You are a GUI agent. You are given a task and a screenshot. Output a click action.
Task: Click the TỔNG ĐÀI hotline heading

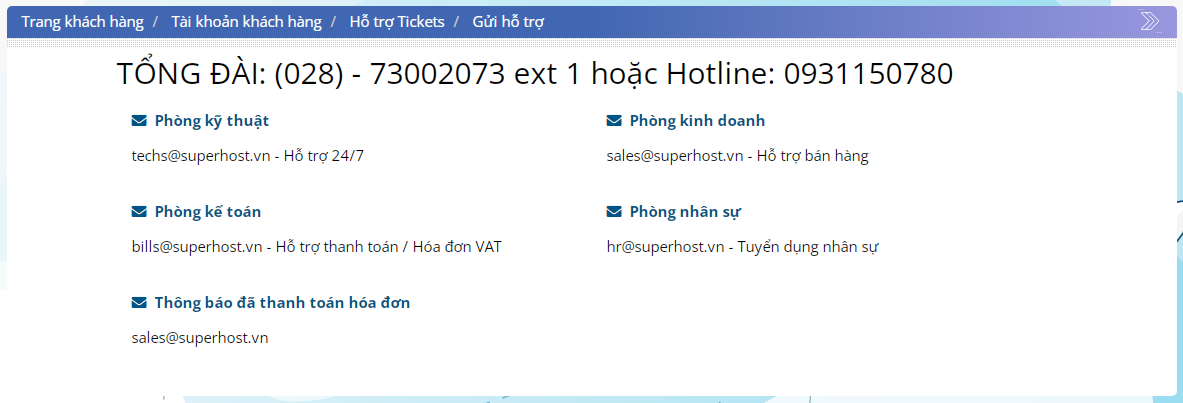[x=534, y=74]
